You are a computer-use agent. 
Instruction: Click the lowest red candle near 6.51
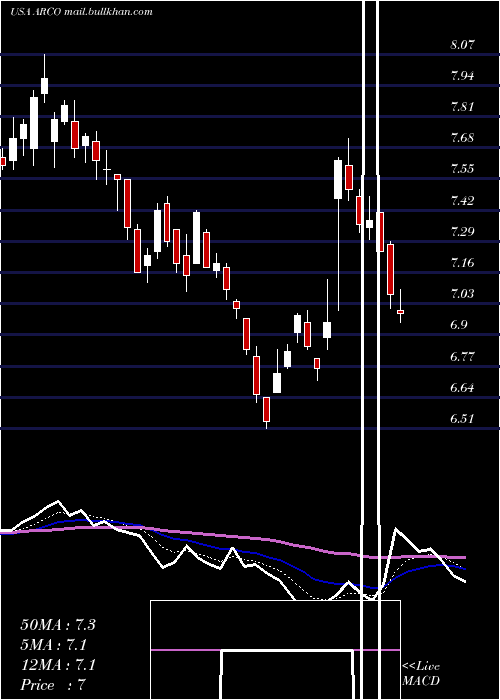[267, 409]
